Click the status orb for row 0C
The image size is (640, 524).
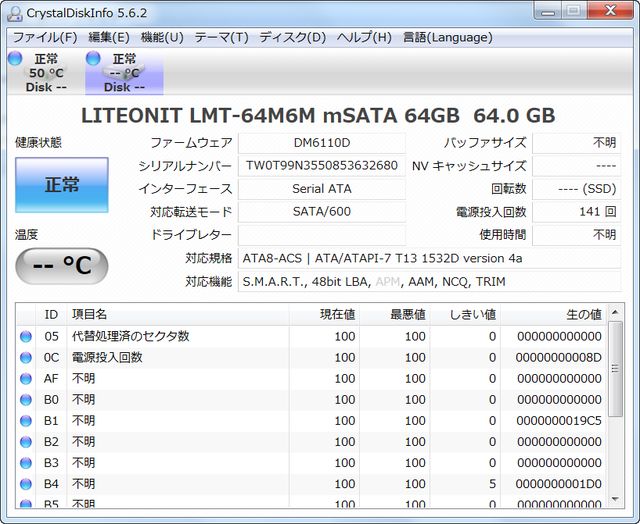coord(26,357)
